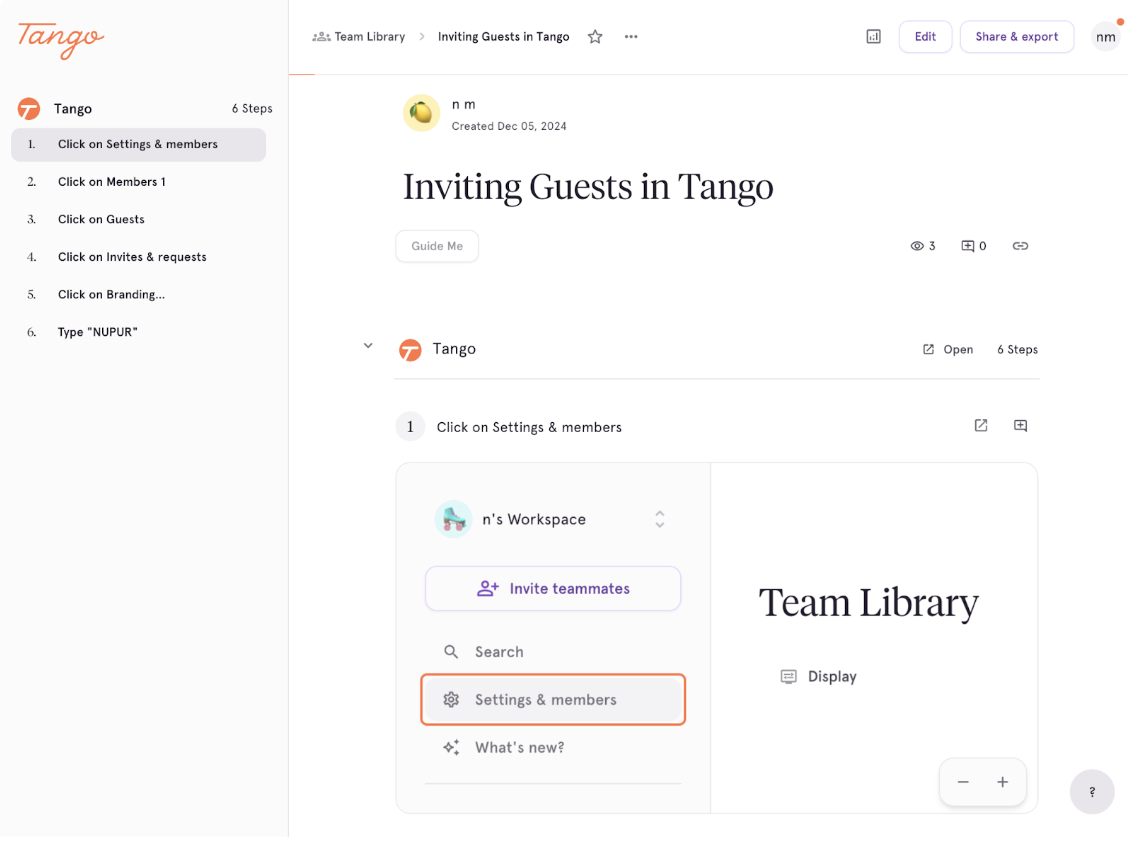Image resolution: width=1134 pixels, height=858 pixels.
Task: Select step 3 Click on Guests
Action: [x=139, y=220]
